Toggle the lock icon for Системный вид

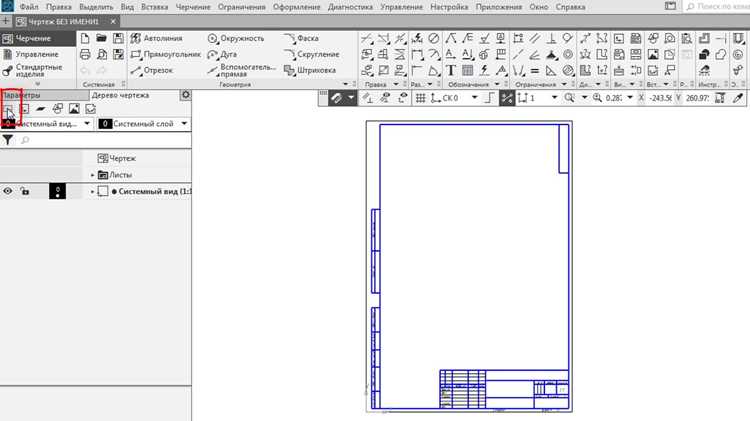25,191
